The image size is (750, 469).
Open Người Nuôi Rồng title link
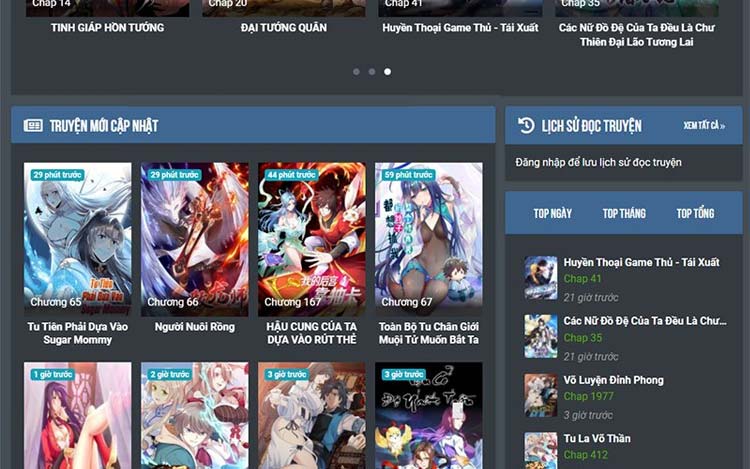[194, 327]
